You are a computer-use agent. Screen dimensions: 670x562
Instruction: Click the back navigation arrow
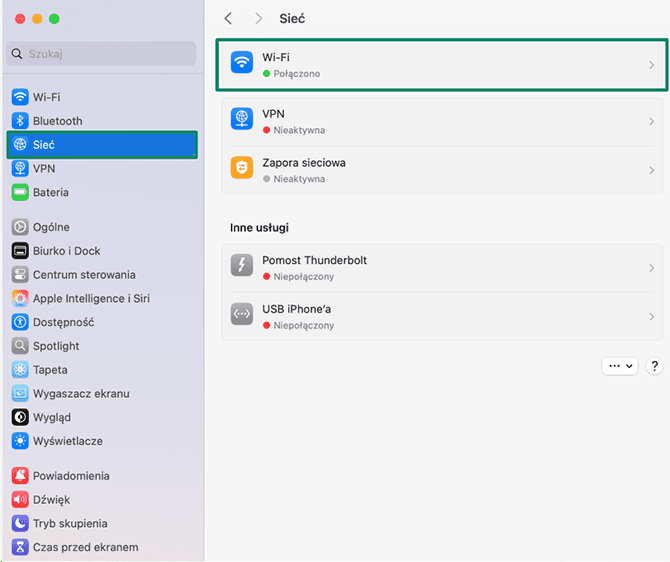click(229, 19)
